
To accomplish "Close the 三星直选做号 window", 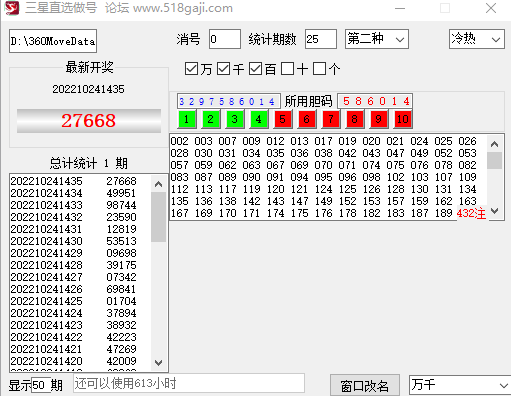I will pyautogui.click(x=491, y=8).
